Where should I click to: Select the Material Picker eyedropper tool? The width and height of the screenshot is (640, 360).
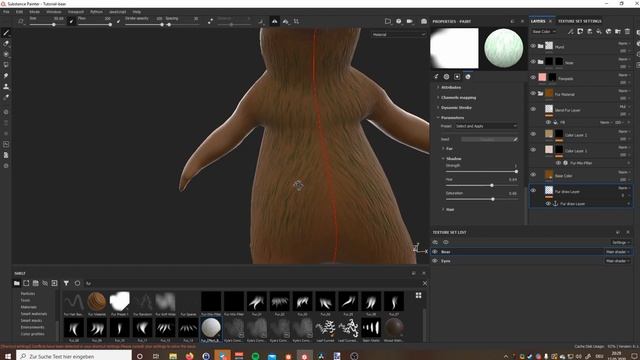(x=6, y=97)
